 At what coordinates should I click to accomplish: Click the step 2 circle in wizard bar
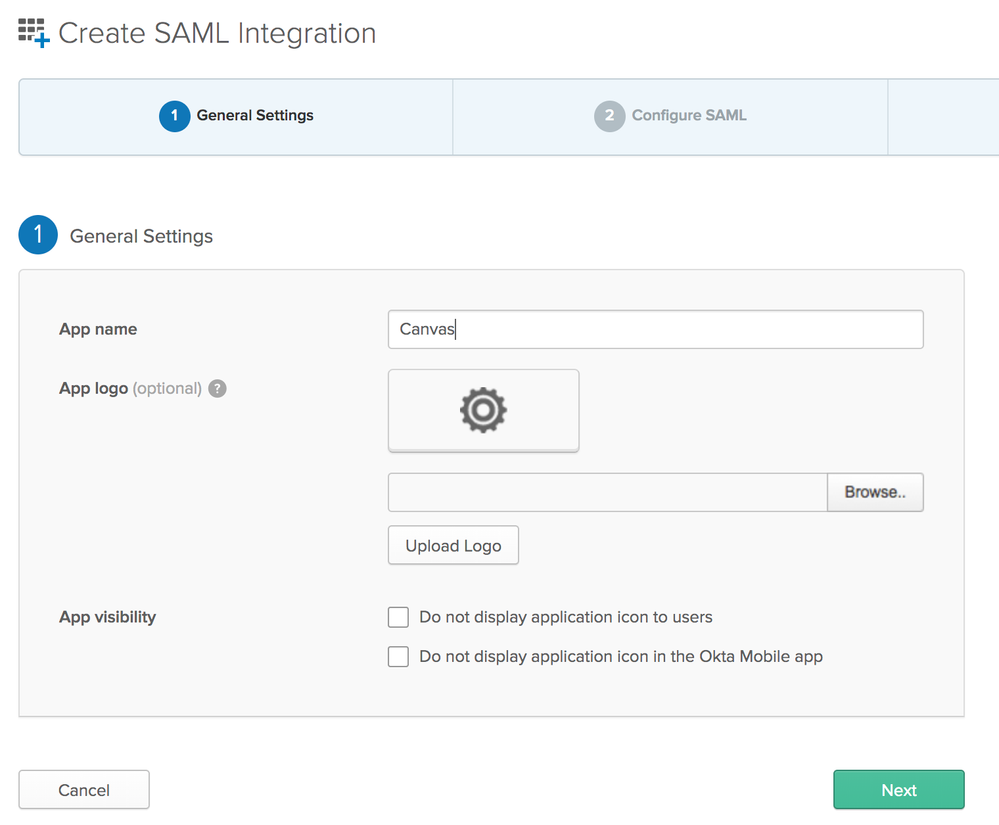coord(610,116)
